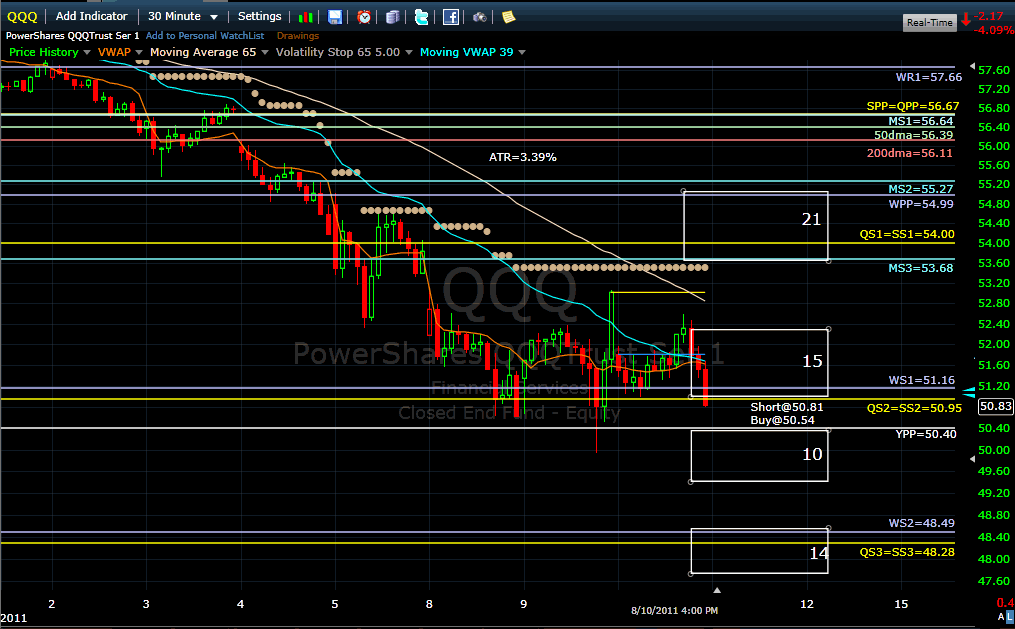Click the Real-Time button
The width and height of the screenshot is (1015, 629).
pyautogui.click(x=930, y=23)
